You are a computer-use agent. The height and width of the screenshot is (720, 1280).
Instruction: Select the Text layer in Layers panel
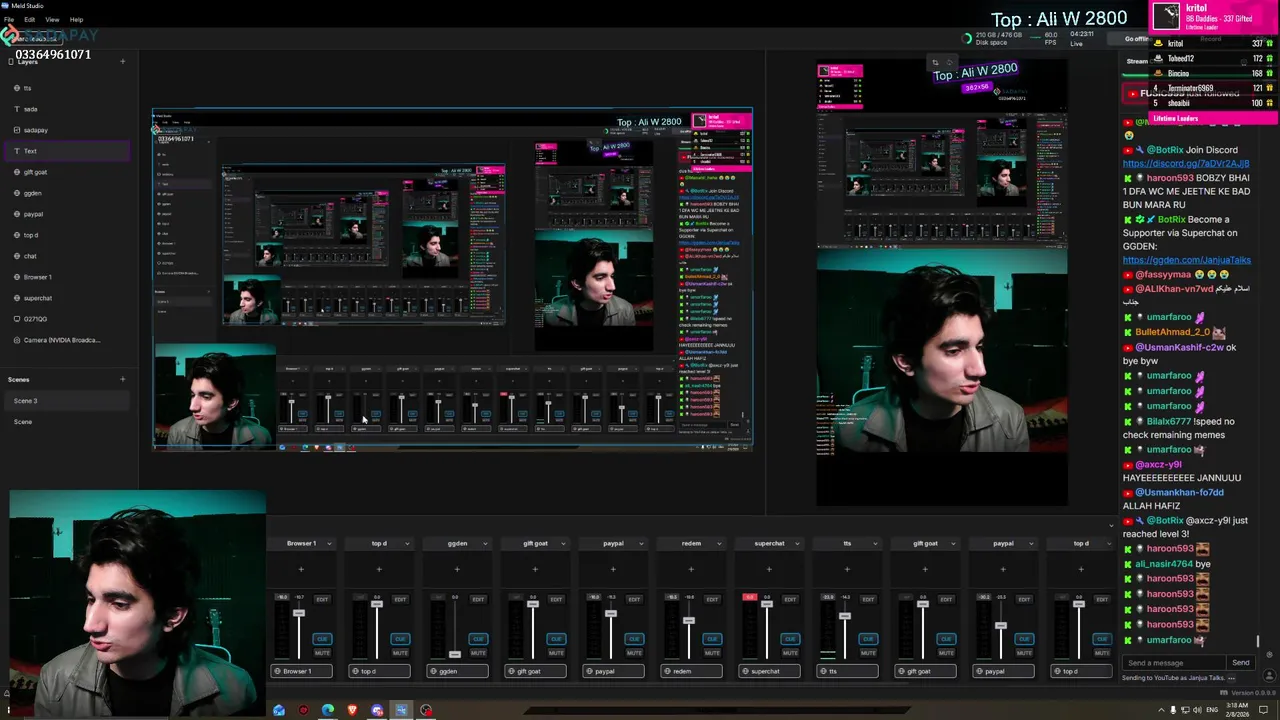coord(65,151)
